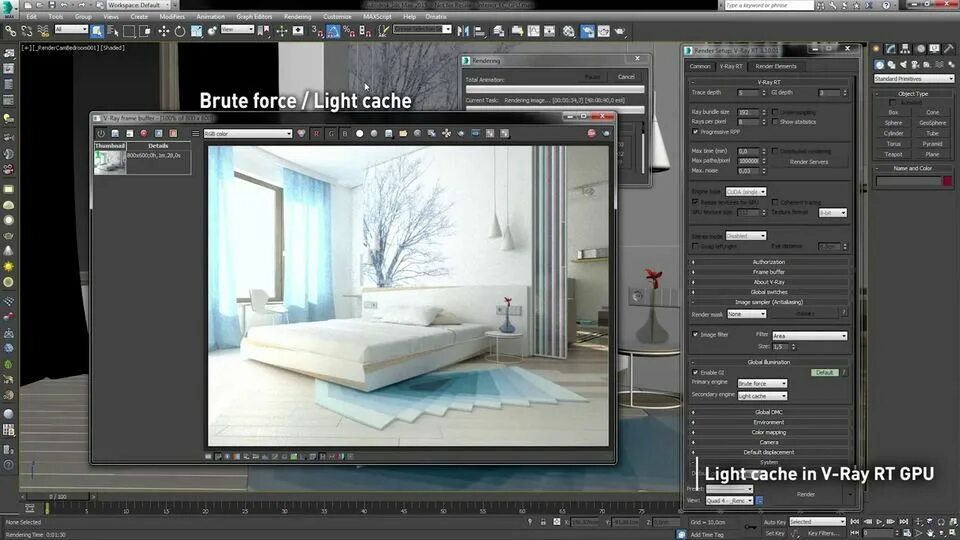The image size is (960, 540).
Task: Select the Rotate tool in main toolbar
Action: tap(179, 31)
